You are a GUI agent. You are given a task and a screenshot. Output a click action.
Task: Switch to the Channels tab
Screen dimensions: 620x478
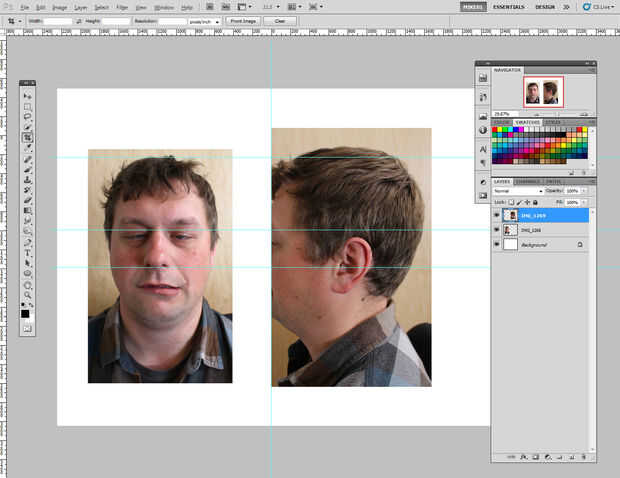527,181
